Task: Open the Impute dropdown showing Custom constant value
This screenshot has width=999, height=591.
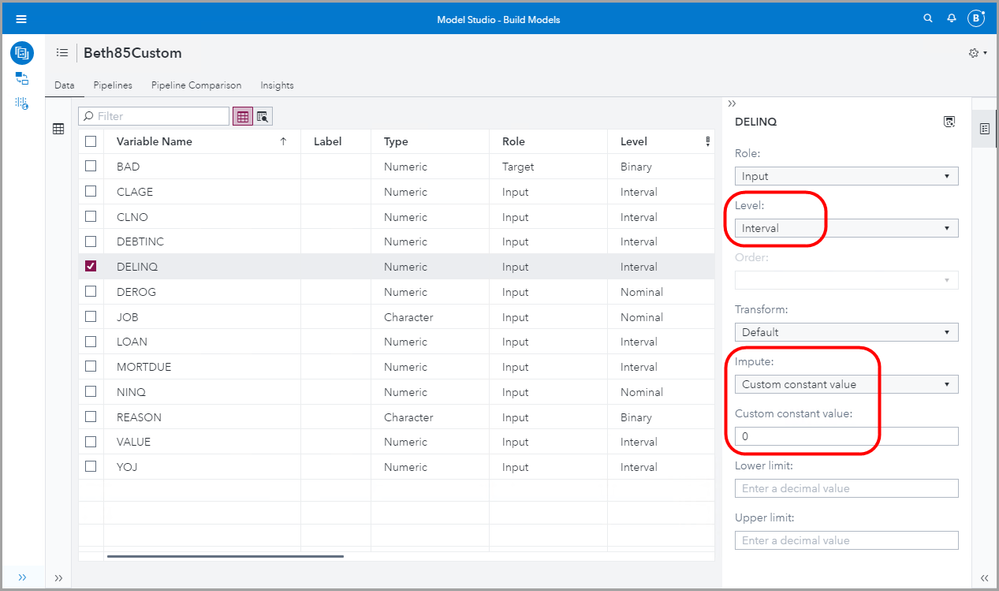Action: (846, 384)
